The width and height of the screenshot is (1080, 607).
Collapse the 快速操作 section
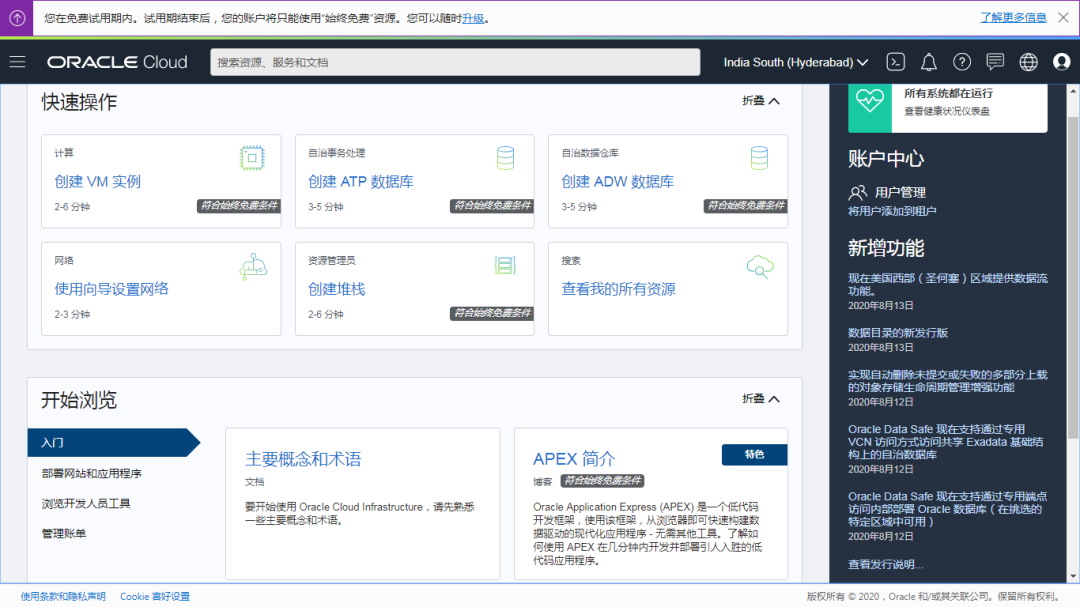point(760,101)
